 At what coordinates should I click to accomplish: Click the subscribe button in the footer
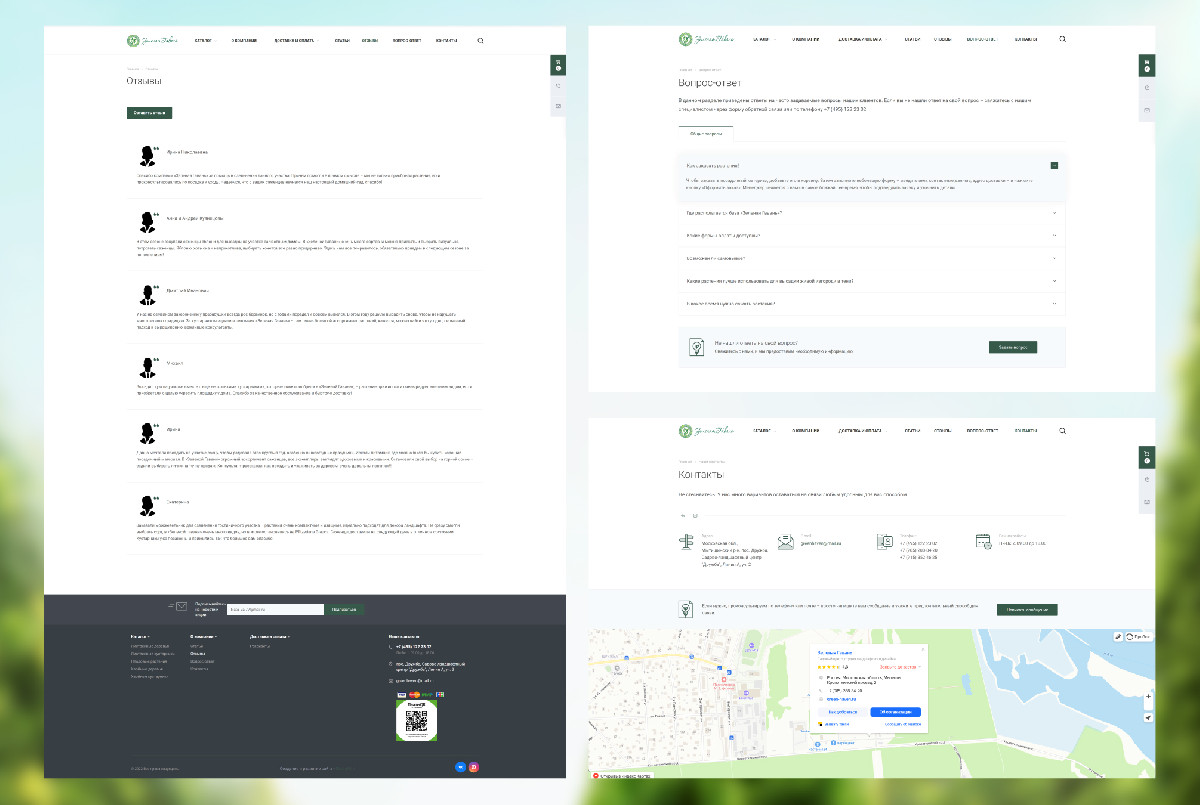[345, 609]
